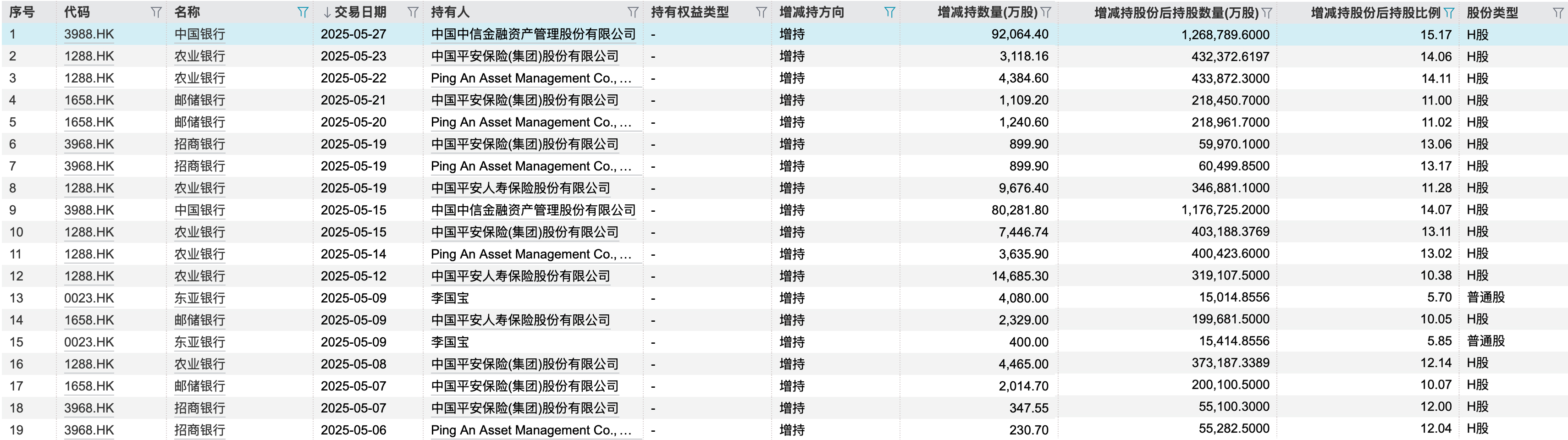This screenshot has width=1568, height=440.
Task: Select holdings cell 59,970.1000
Action: [1234, 143]
